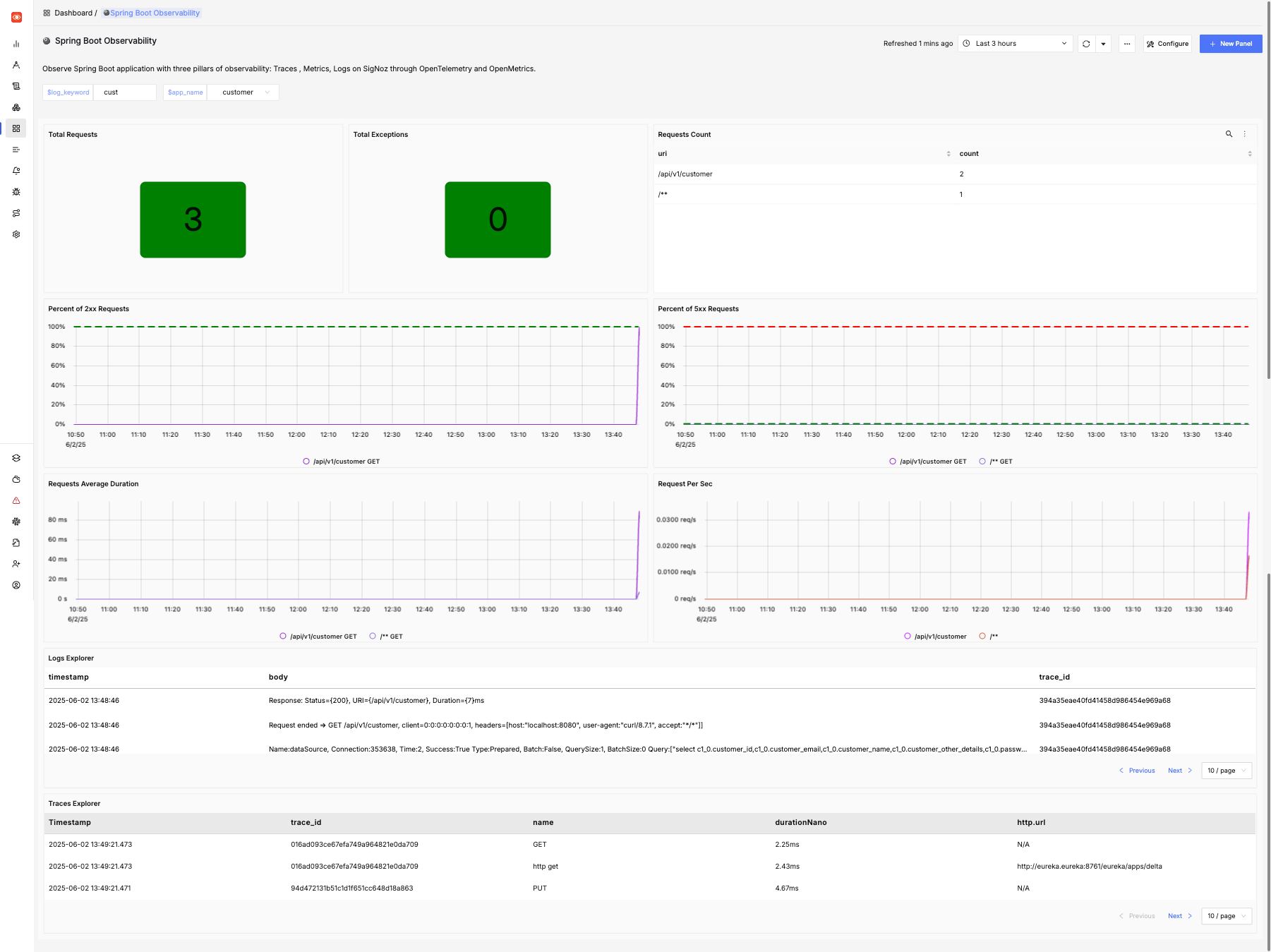Open the Dashboards icon in sidebar
Image resolution: width=1271 pixels, height=952 pixels.
pyautogui.click(x=16, y=128)
